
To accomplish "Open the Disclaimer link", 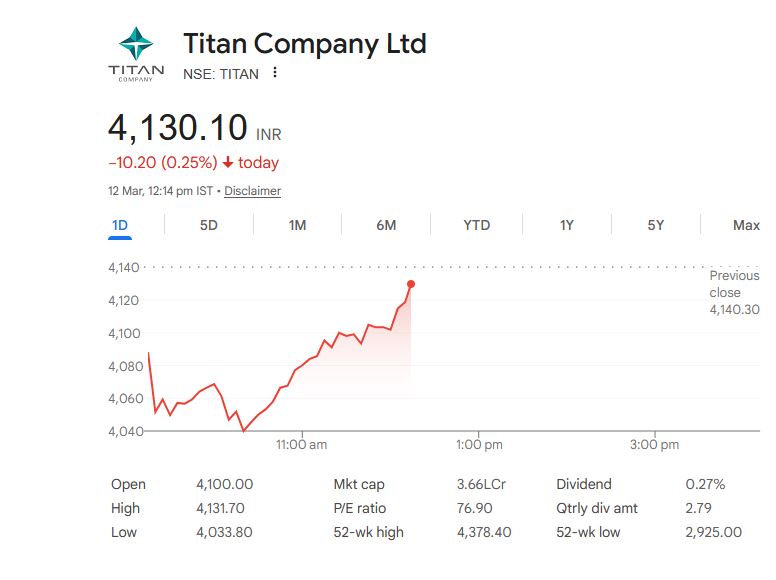I will pos(252,191).
